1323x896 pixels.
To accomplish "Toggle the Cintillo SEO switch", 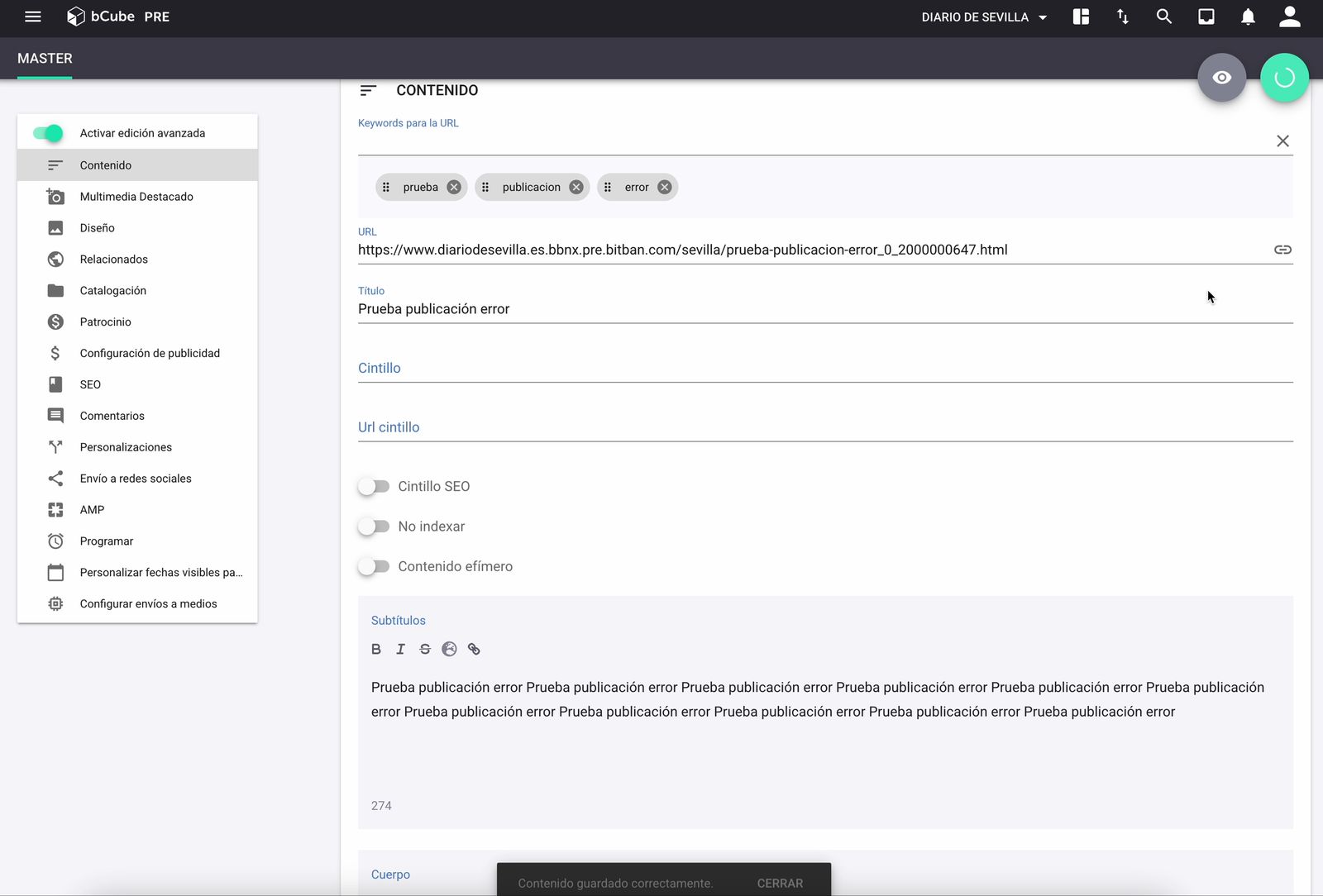I will coord(374,487).
